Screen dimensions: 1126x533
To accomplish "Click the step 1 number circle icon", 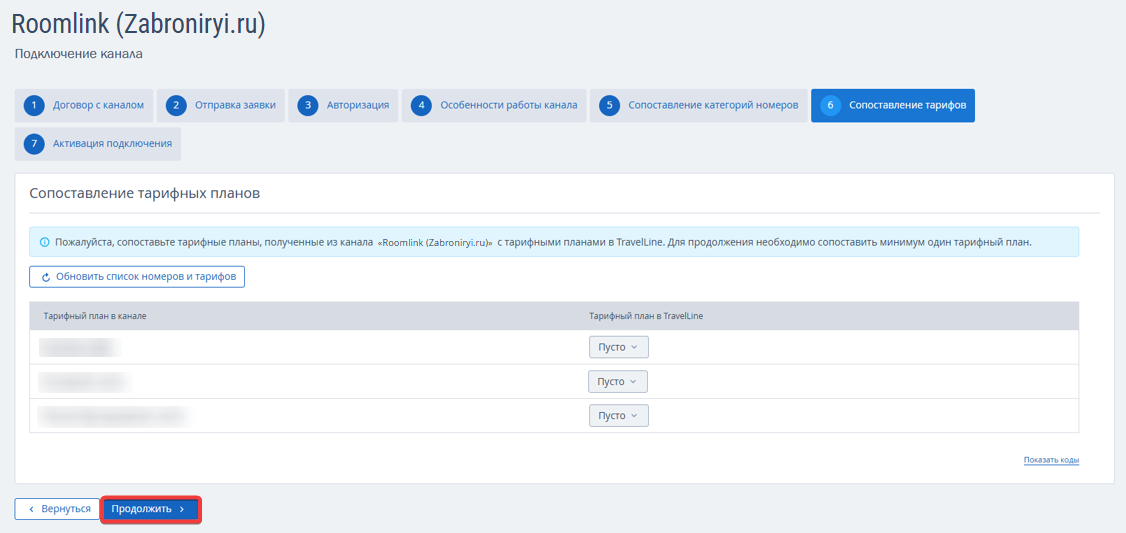I will tap(35, 105).
